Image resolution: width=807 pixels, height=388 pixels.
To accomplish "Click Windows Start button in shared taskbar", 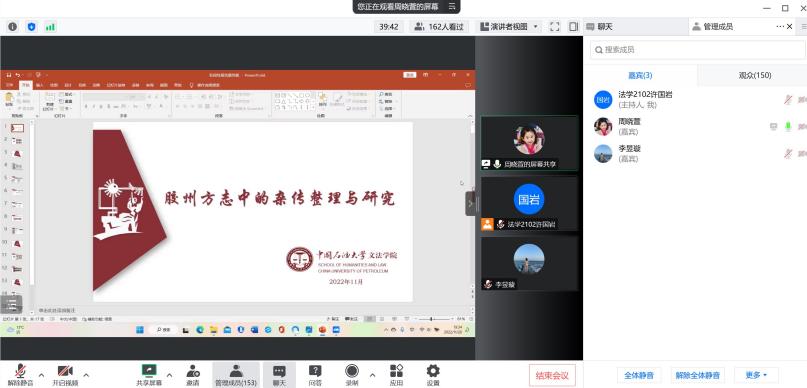I will 140,330.
